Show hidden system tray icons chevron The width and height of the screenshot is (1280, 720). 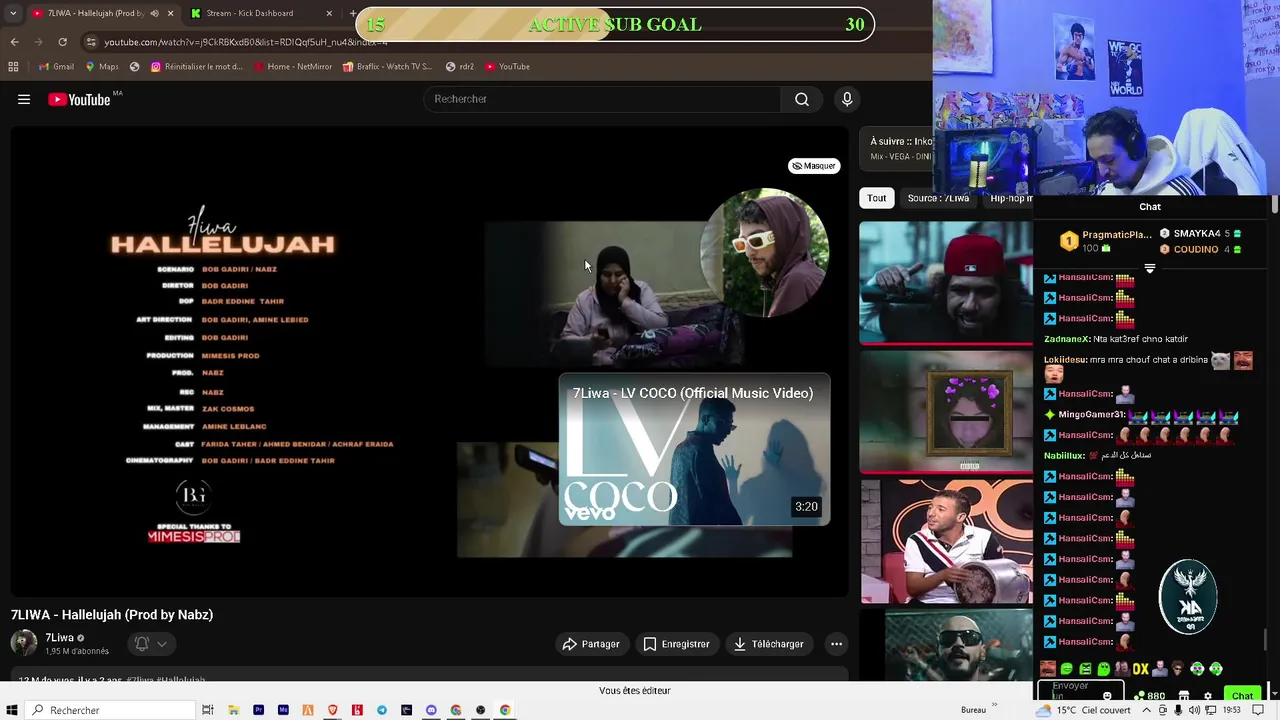click(x=1147, y=710)
